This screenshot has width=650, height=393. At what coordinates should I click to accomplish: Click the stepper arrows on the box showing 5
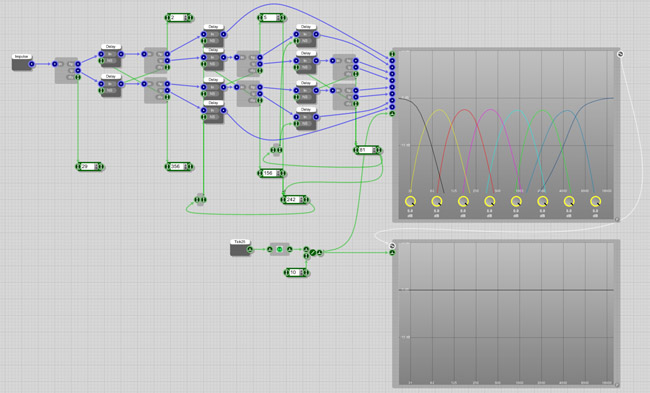tap(279, 17)
